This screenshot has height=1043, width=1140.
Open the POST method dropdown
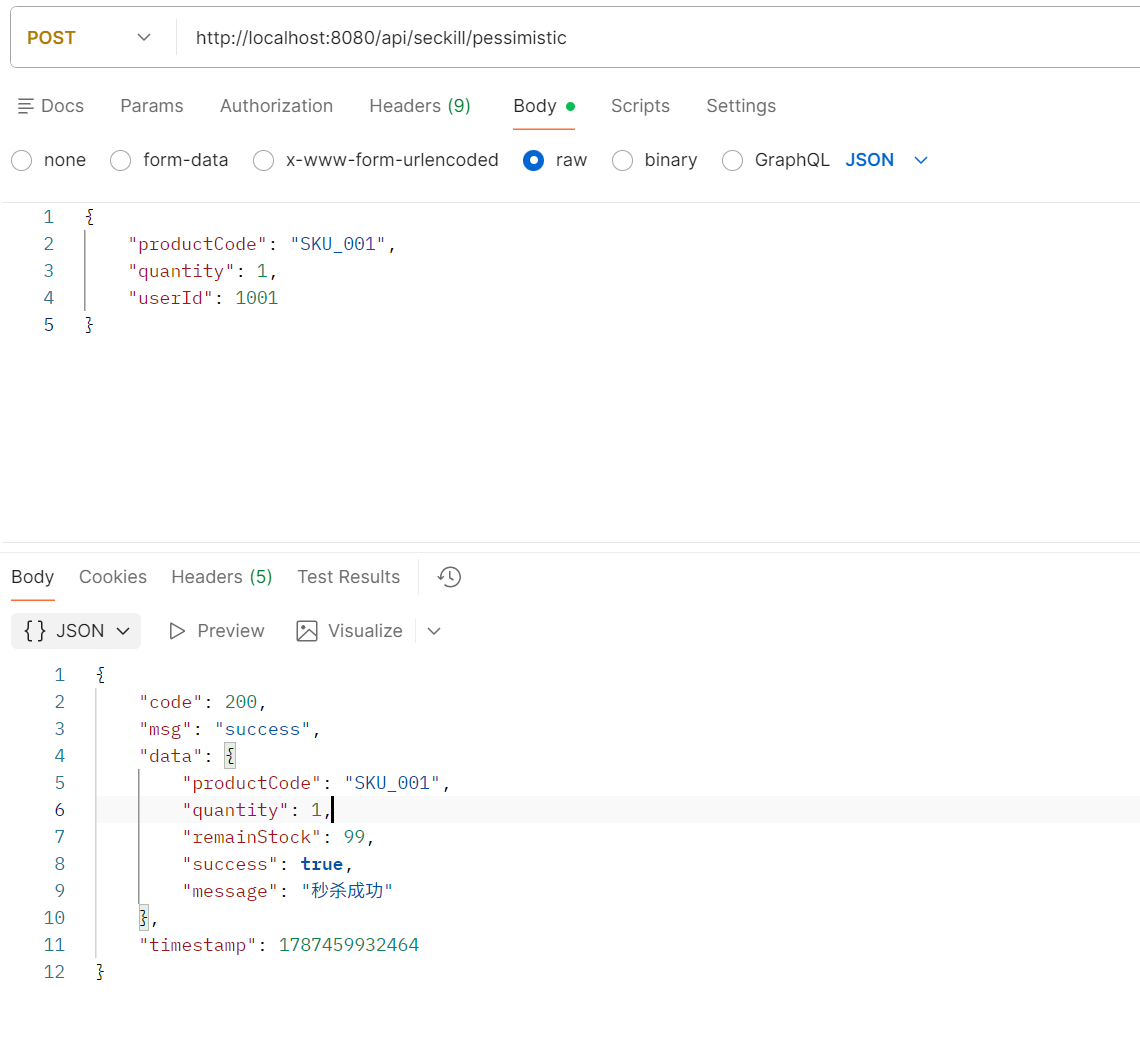[89, 38]
